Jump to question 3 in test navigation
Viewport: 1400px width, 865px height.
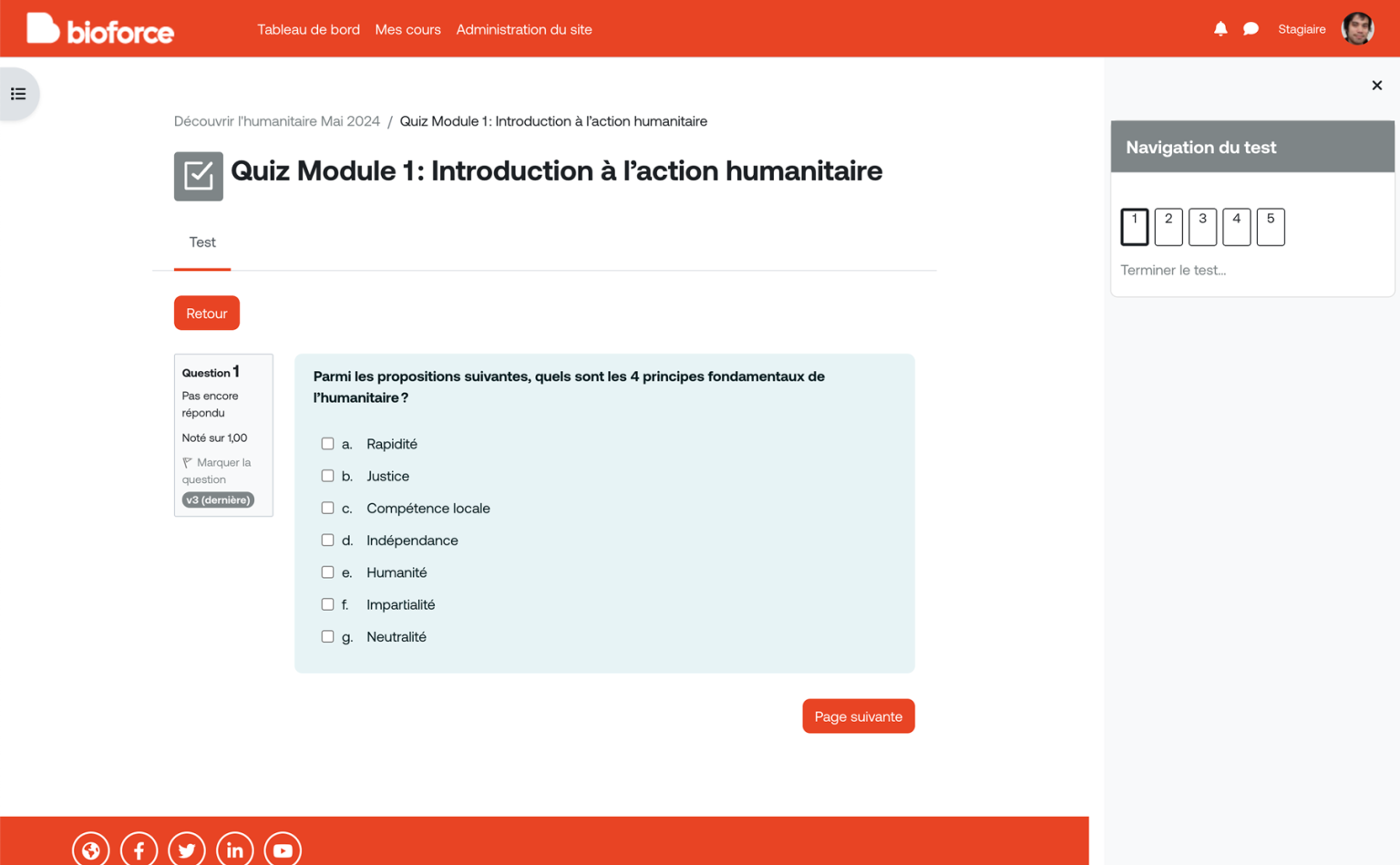(1202, 226)
